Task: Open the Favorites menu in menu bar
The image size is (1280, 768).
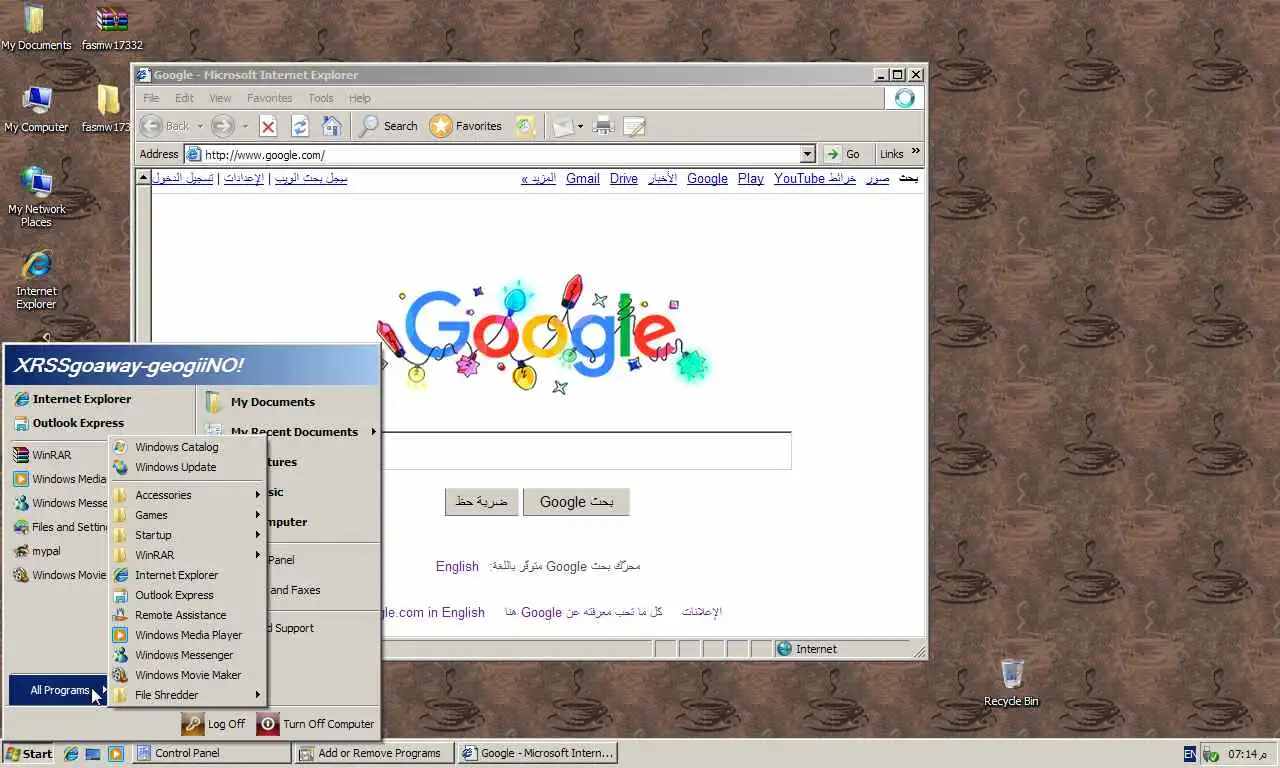Action: pyautogui.click(x=269, y=98)
